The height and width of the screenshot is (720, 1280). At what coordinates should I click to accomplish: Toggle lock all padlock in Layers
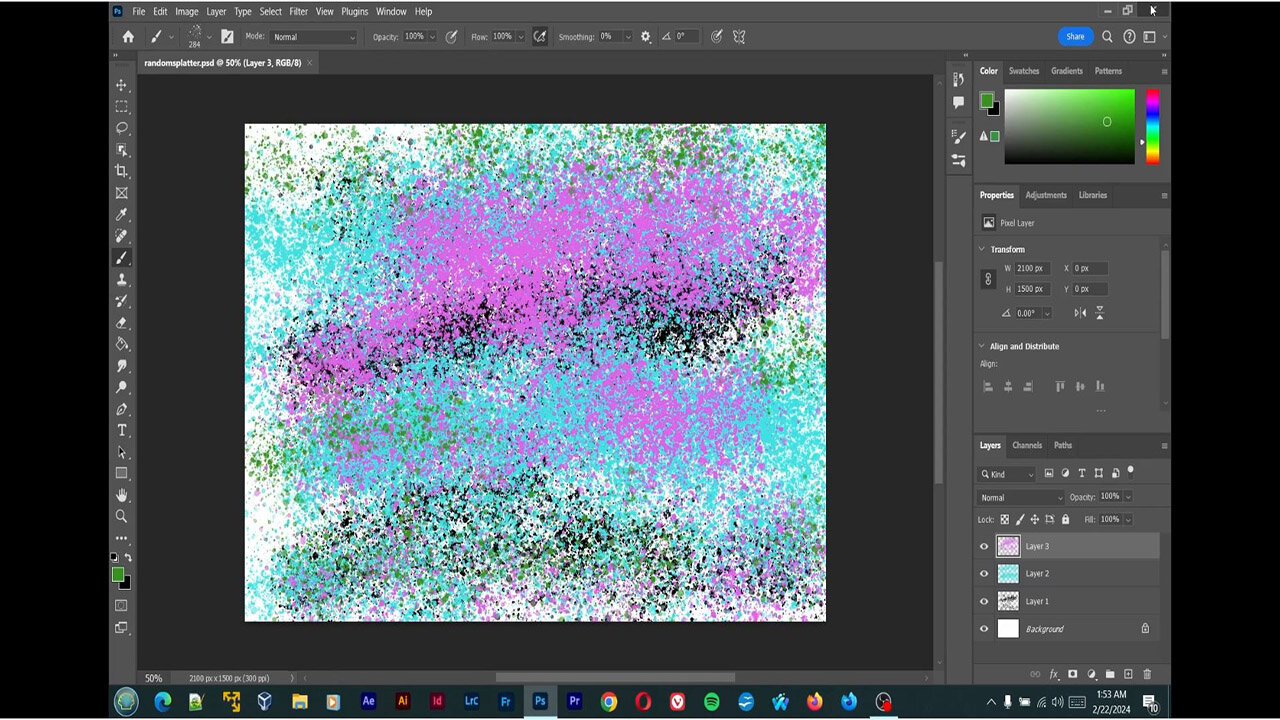(1065, 520)
